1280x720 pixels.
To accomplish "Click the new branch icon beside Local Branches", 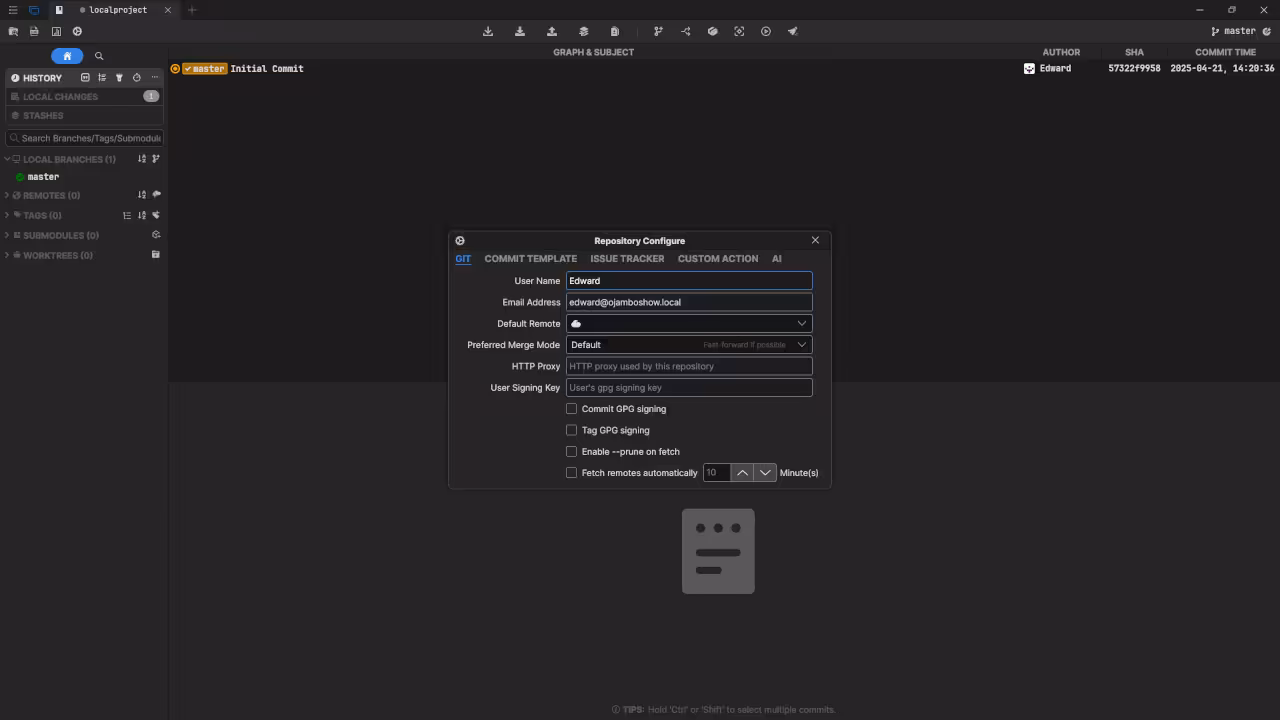I will pos(156,159).
